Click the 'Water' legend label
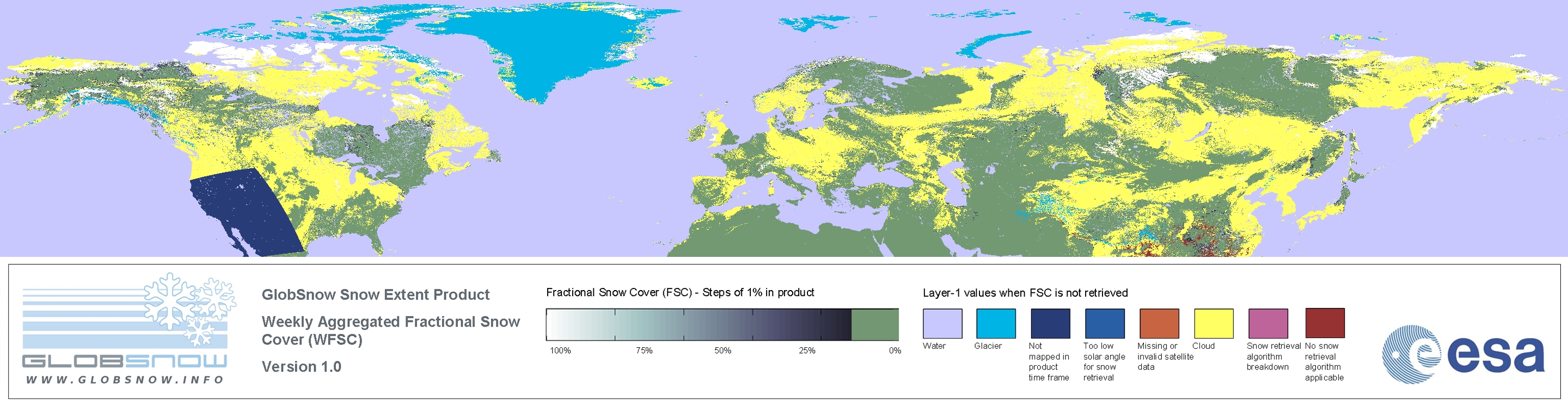 coord(934,346)
